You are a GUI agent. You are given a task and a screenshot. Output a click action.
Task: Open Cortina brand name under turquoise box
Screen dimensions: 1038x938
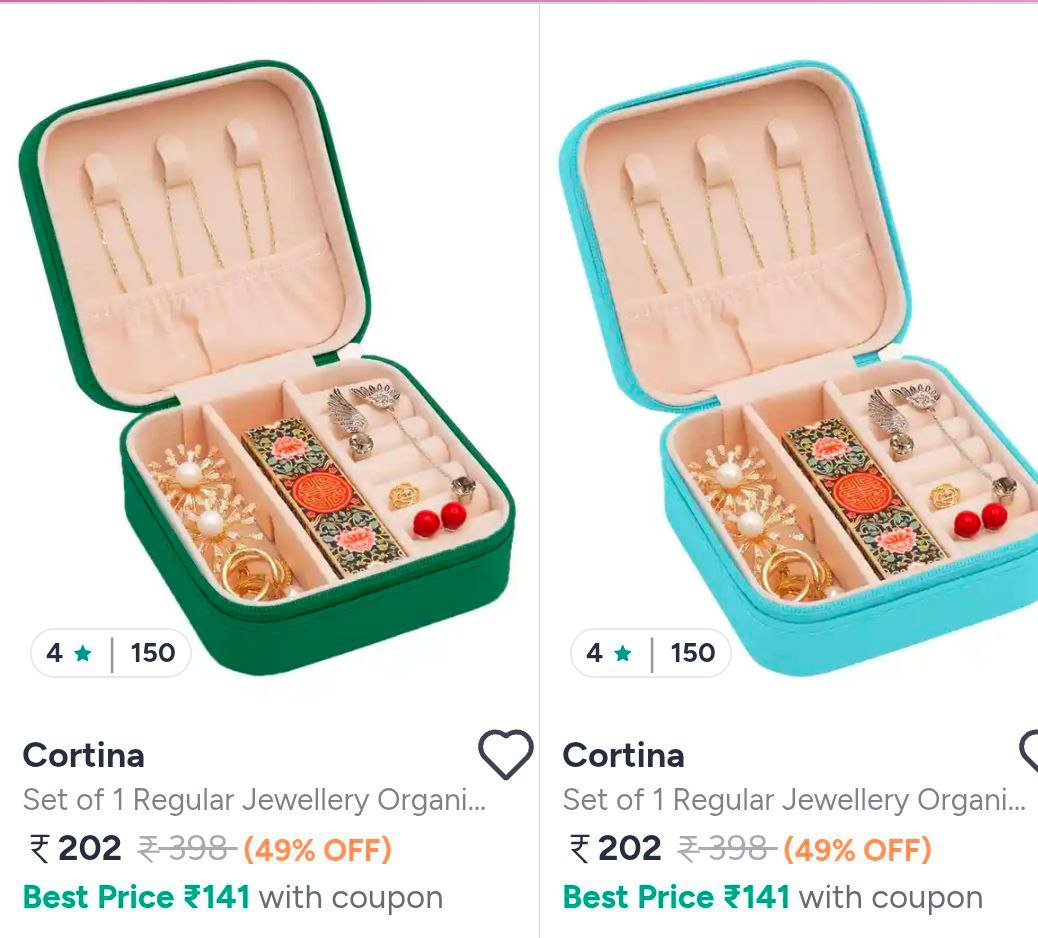click(x=624, y=755)
